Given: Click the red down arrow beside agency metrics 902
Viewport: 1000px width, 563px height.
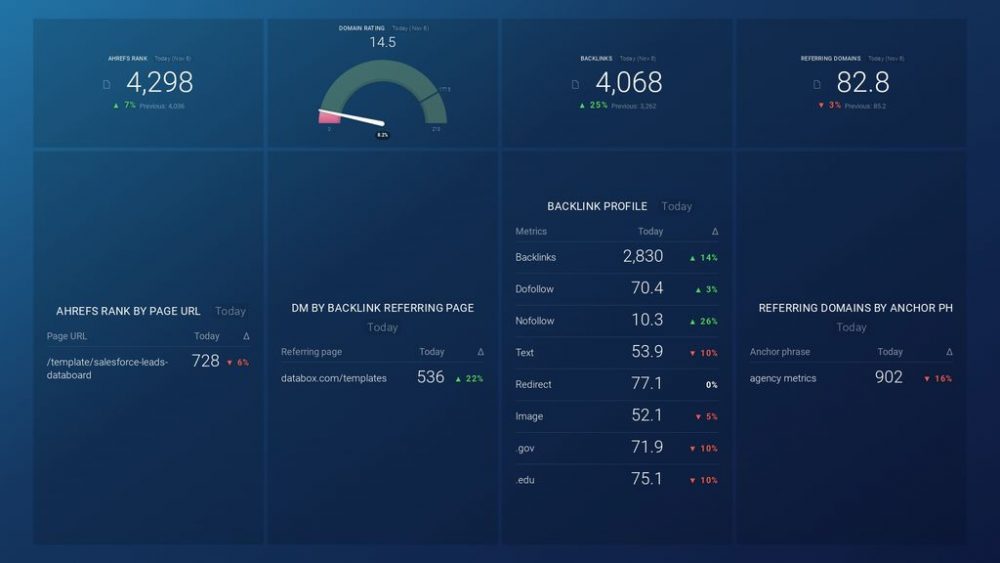Looking at the screenshot, I should tap(927, 379).
